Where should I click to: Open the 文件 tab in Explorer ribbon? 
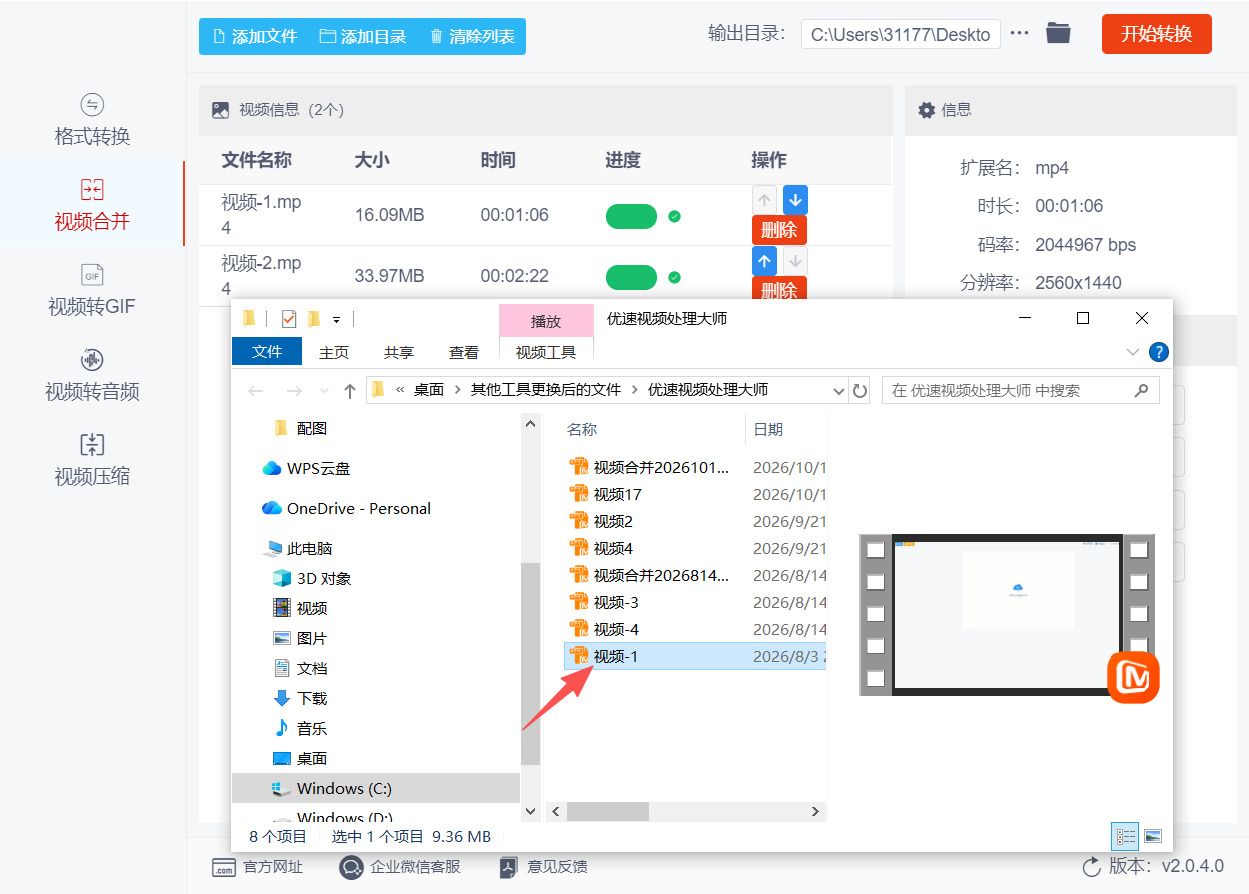[267, 352]
